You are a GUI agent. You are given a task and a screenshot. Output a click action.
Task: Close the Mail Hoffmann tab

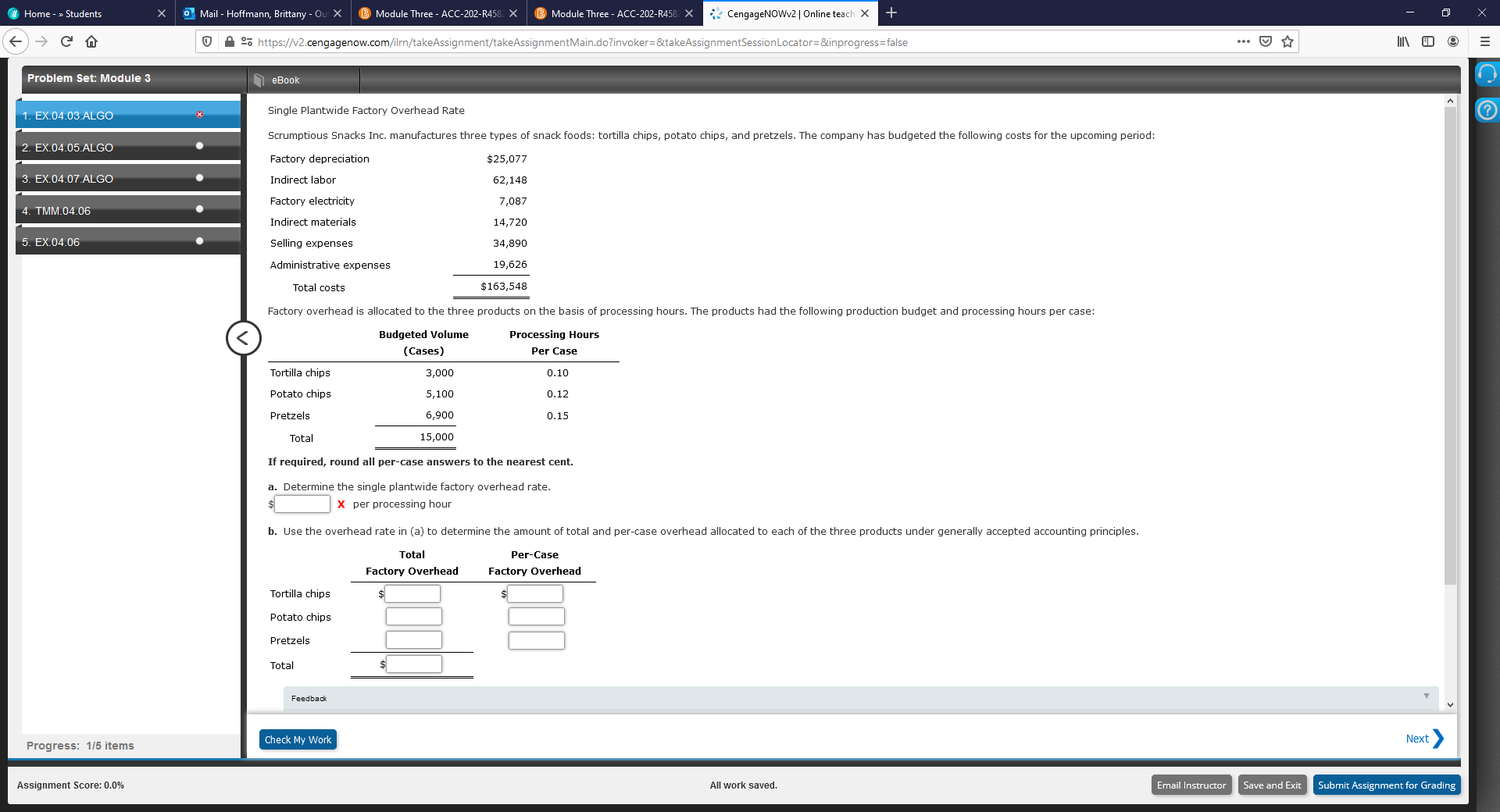tap(337, 13)
